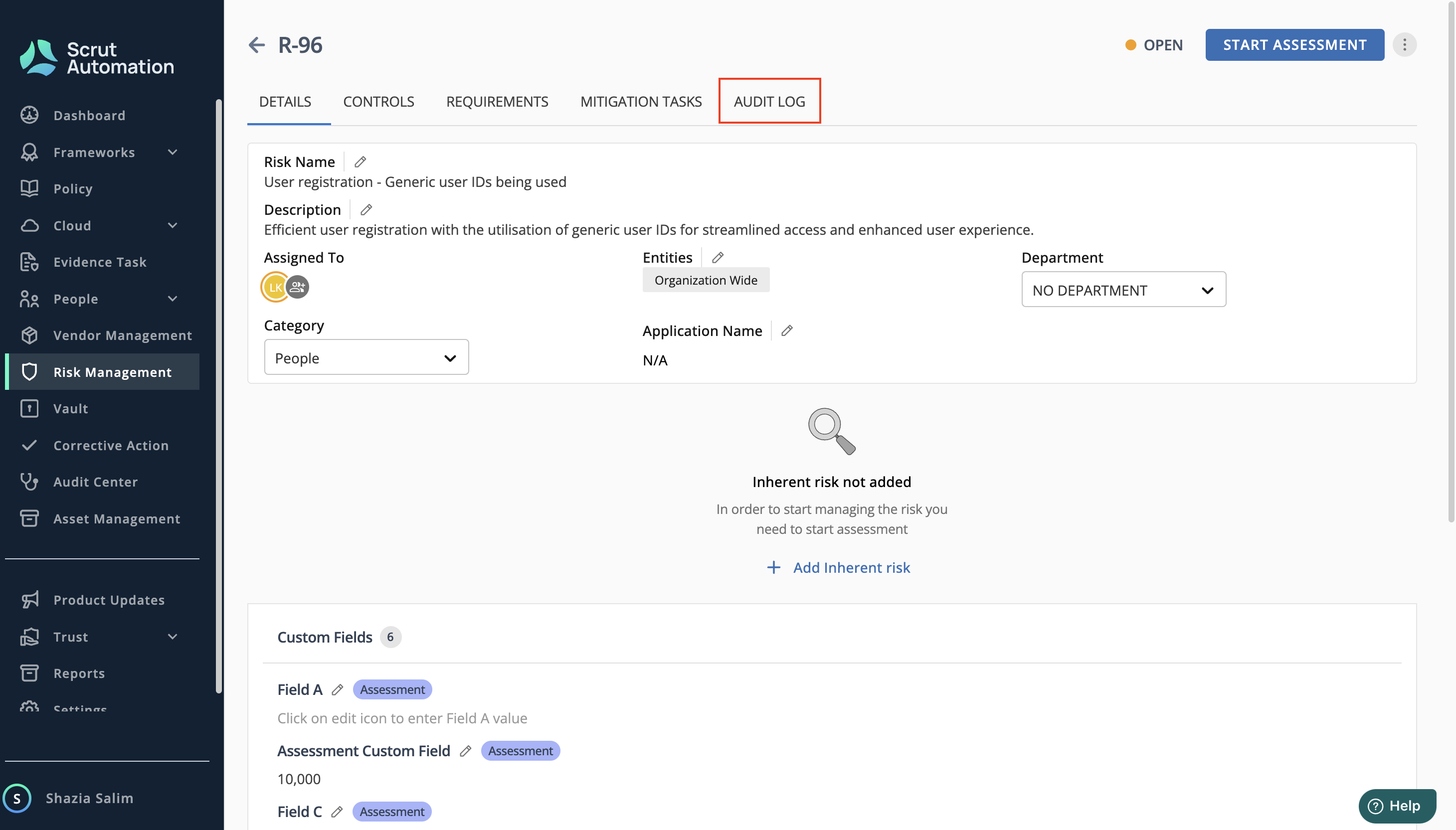
Task: Click the Policy book icon
Action: [x=29, y=188]
